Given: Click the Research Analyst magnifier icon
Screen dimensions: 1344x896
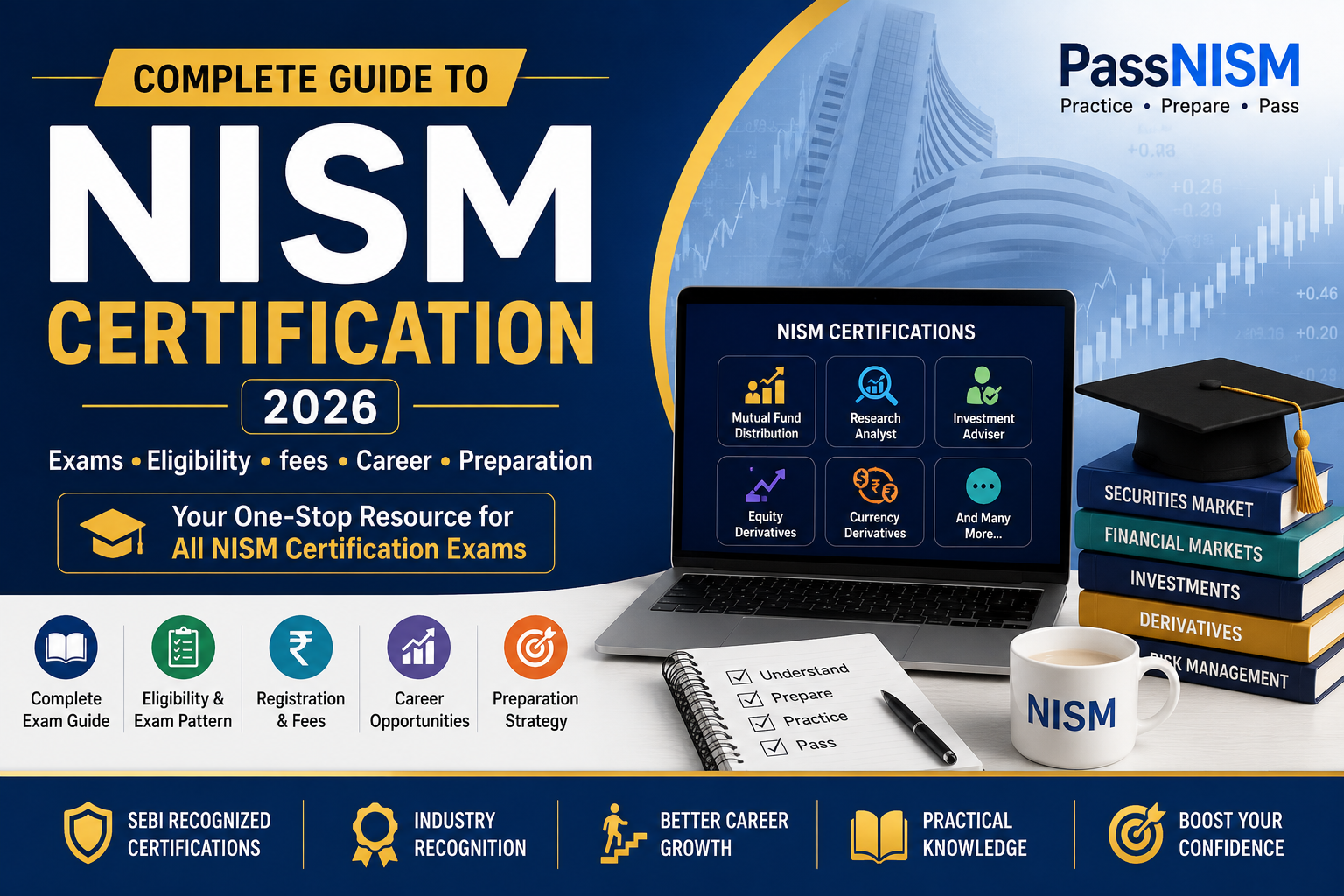Looking at the screenshot, I should coord(875,386).
